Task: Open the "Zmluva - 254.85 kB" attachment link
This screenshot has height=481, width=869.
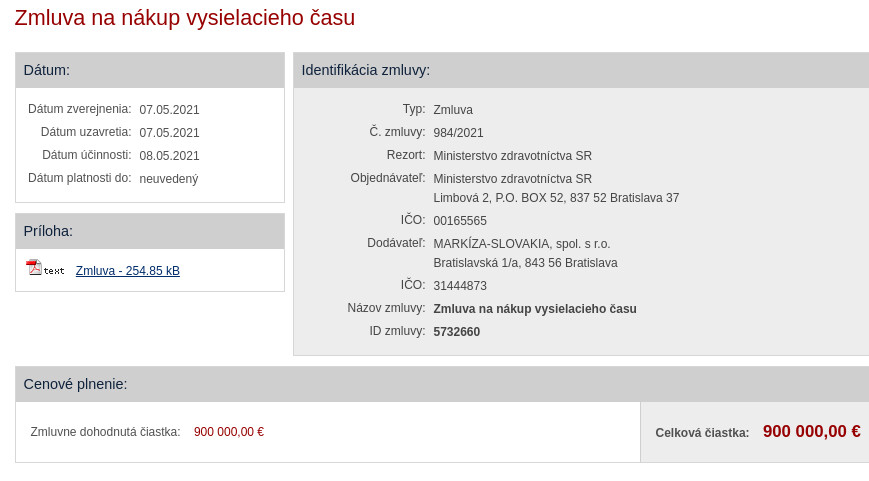Action: 128,271
